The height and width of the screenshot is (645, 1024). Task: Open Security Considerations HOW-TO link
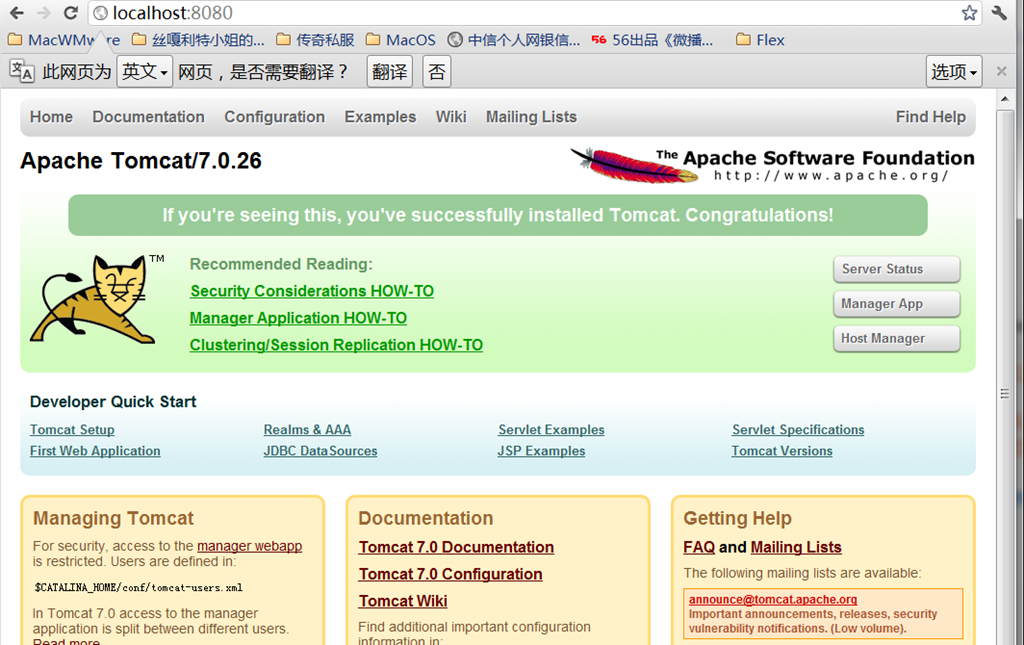click(x=312, y=291)
